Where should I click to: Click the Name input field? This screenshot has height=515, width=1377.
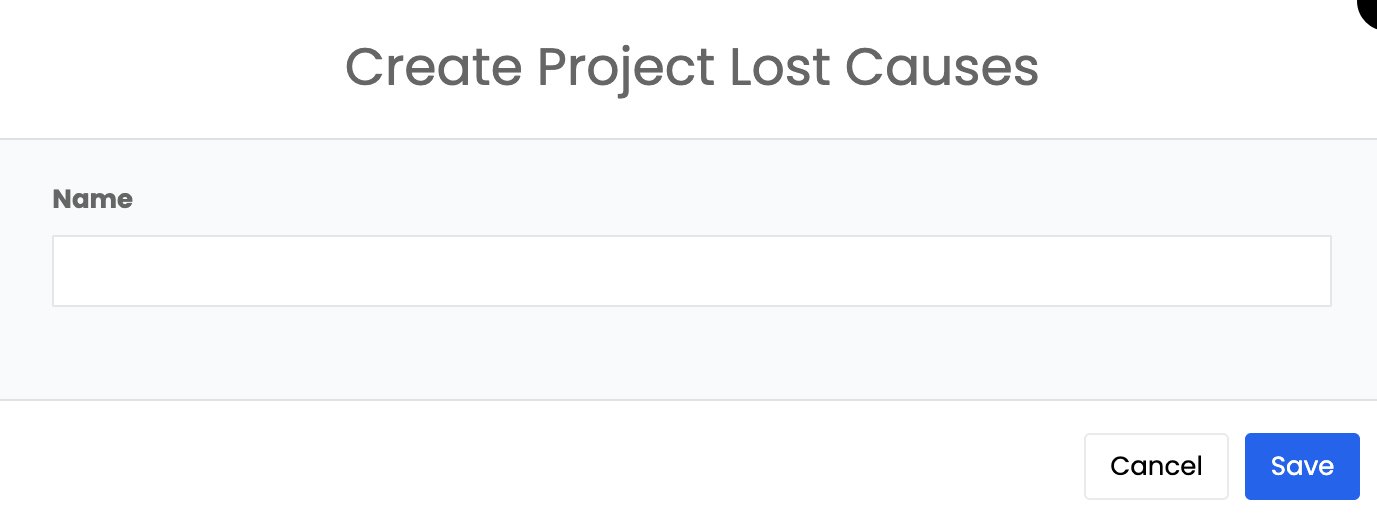pos(691,271)
